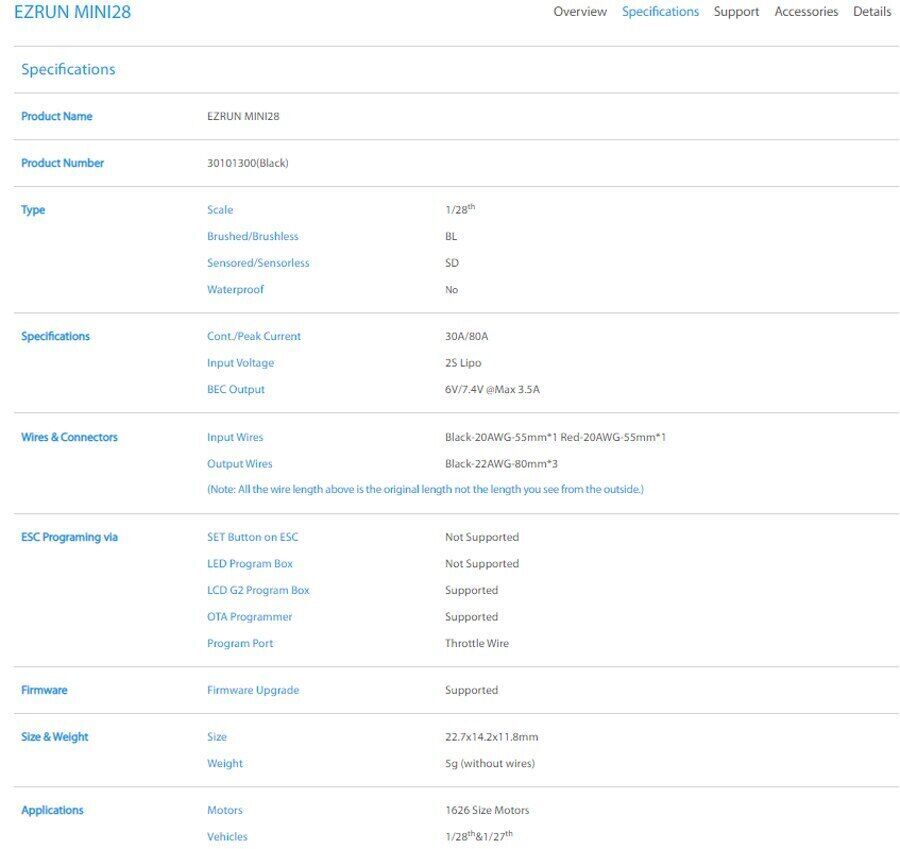Viewport: 900px width, 849px height.
Task: Click the LCD G2 Program Box label
Action: click(258, 591)
